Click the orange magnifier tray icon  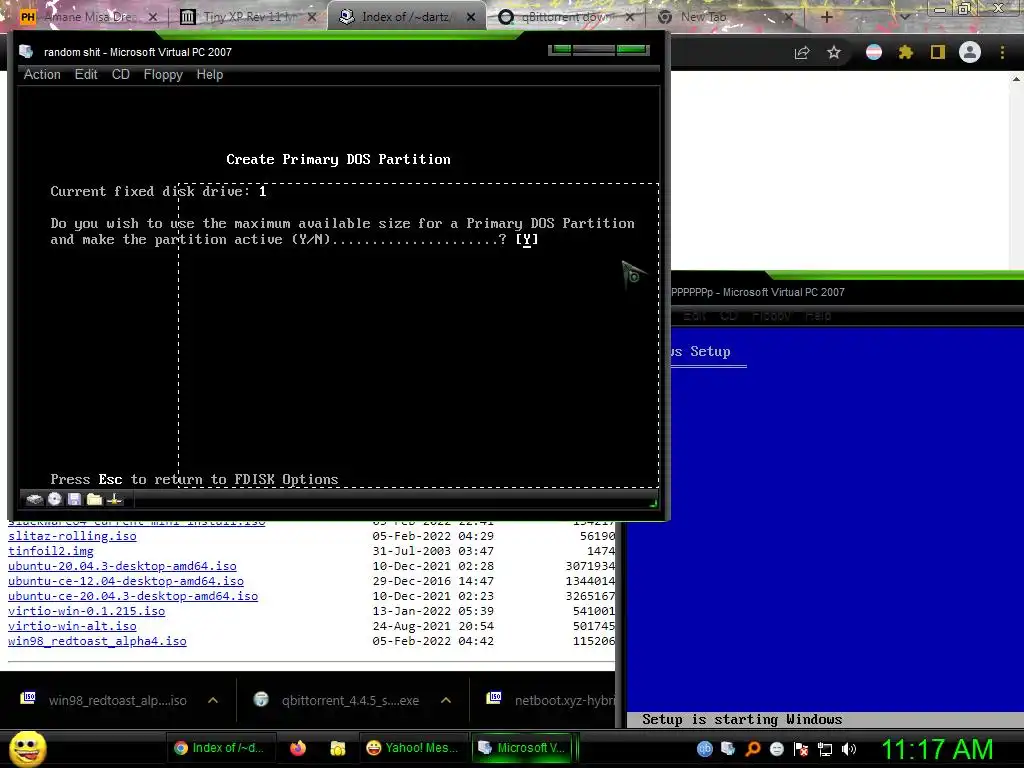[x=752, y=749]
